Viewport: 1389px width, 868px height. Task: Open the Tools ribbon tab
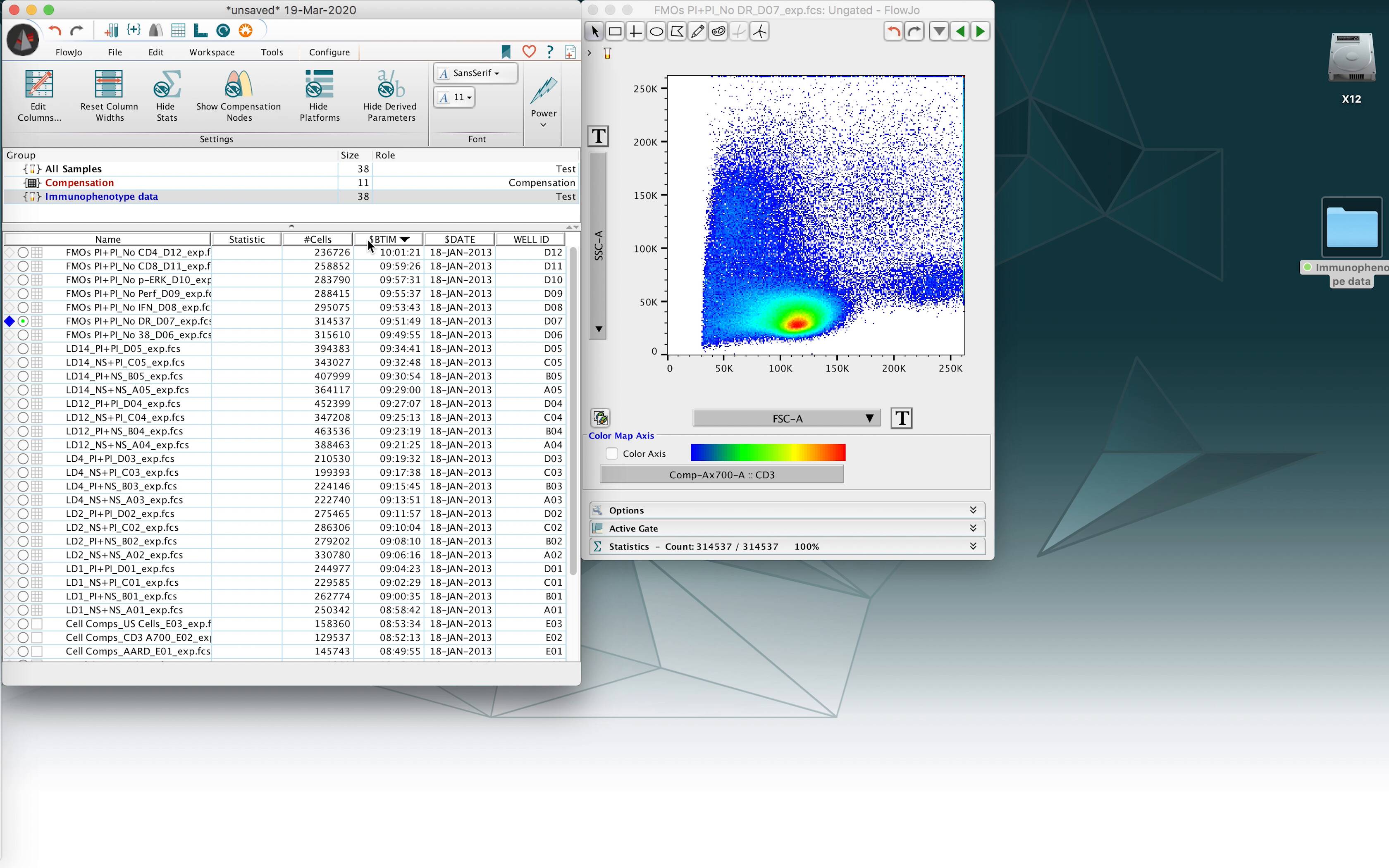pyautogui.click(x=272, y=52)
